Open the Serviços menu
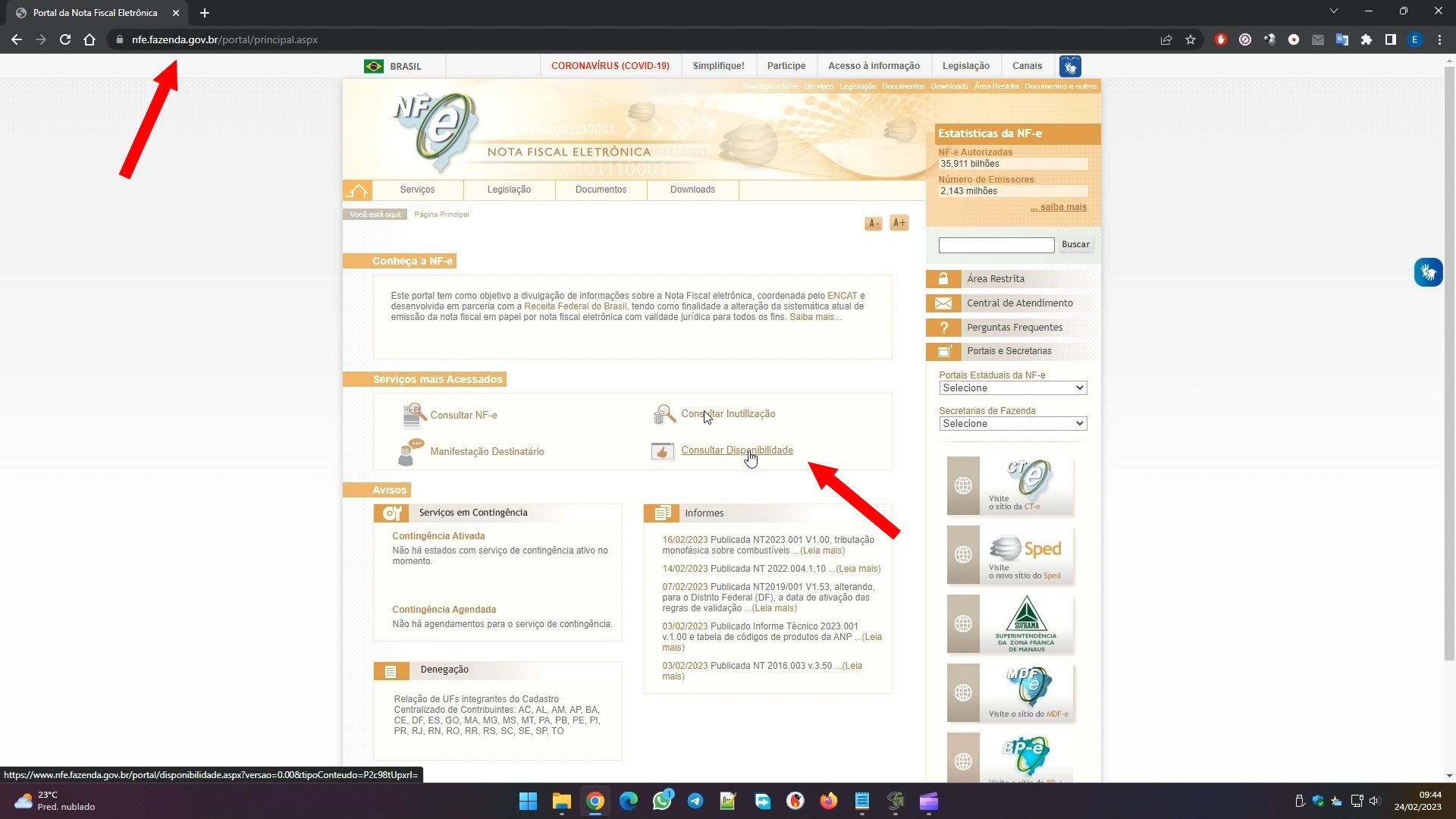The width and height of the screenshot is (1456, 819). click(418, 190)
